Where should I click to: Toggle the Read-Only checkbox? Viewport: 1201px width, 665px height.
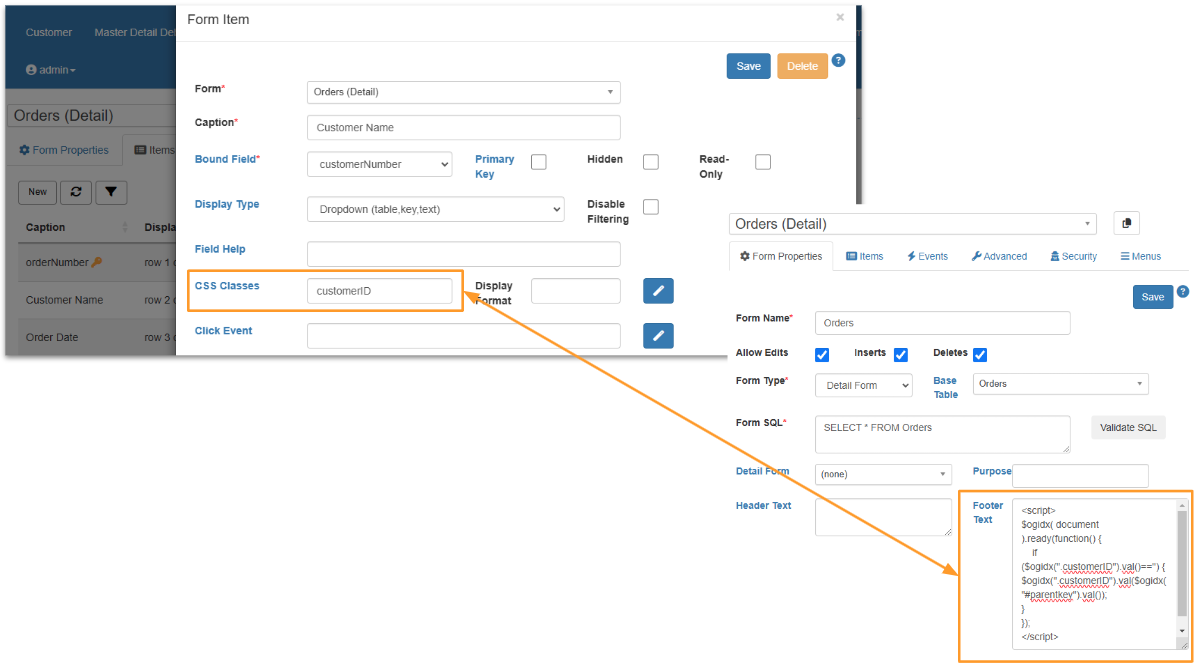pos(763,162)
